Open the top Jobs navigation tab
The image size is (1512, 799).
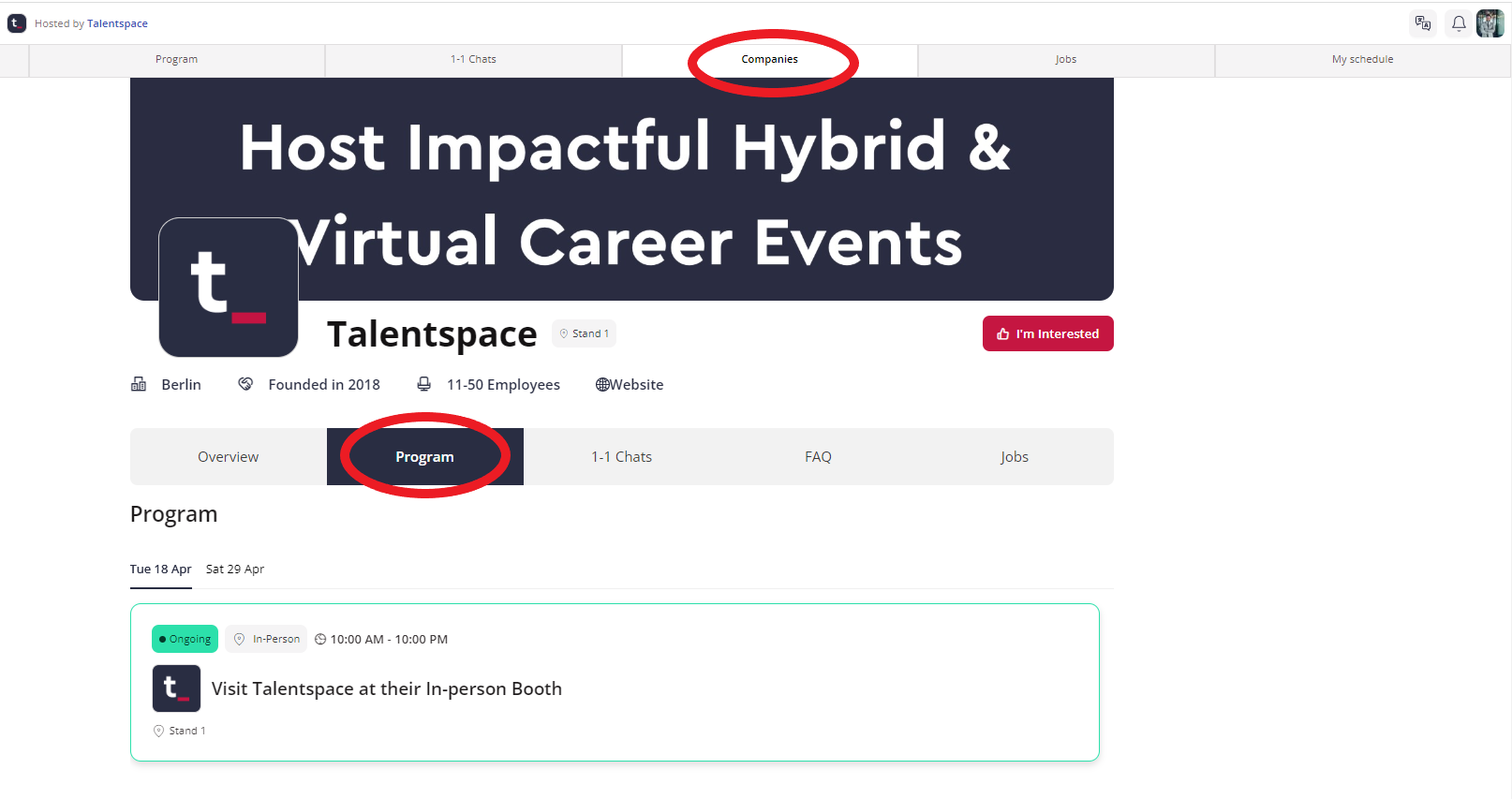click(x=1066, y=59)
